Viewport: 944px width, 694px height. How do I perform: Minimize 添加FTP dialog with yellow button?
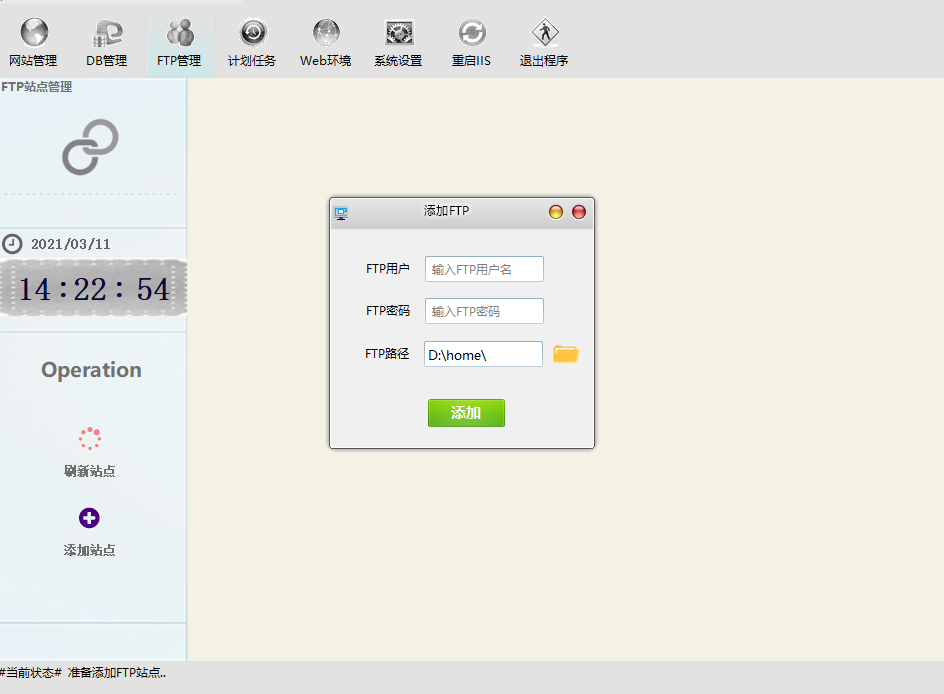coord(556,212)
